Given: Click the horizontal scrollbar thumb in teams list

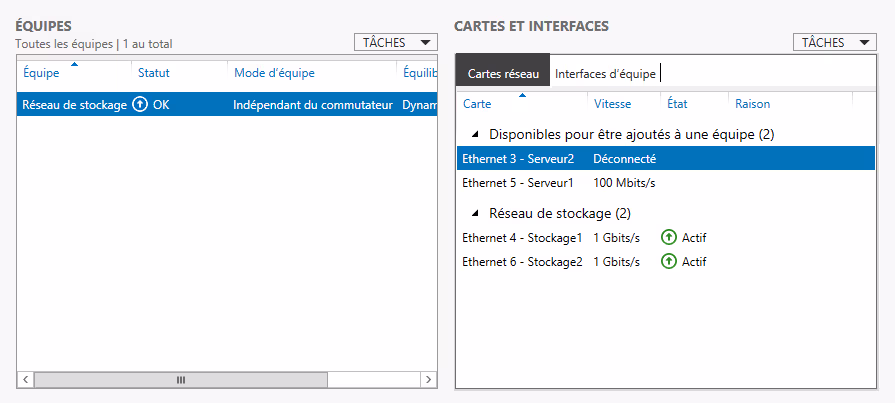Looking at the screenshot, I should (181, 380).
